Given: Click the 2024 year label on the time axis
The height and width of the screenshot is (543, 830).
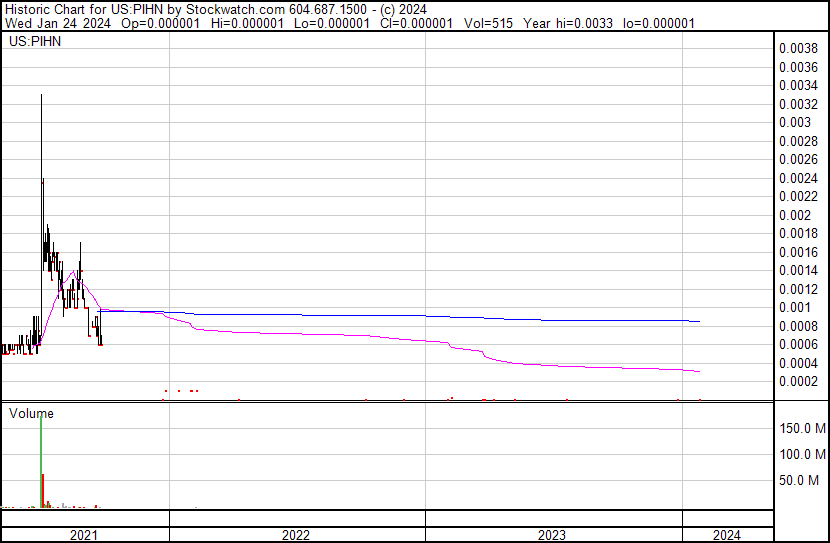Looking at the screenshot, I should tap(727, 535).
